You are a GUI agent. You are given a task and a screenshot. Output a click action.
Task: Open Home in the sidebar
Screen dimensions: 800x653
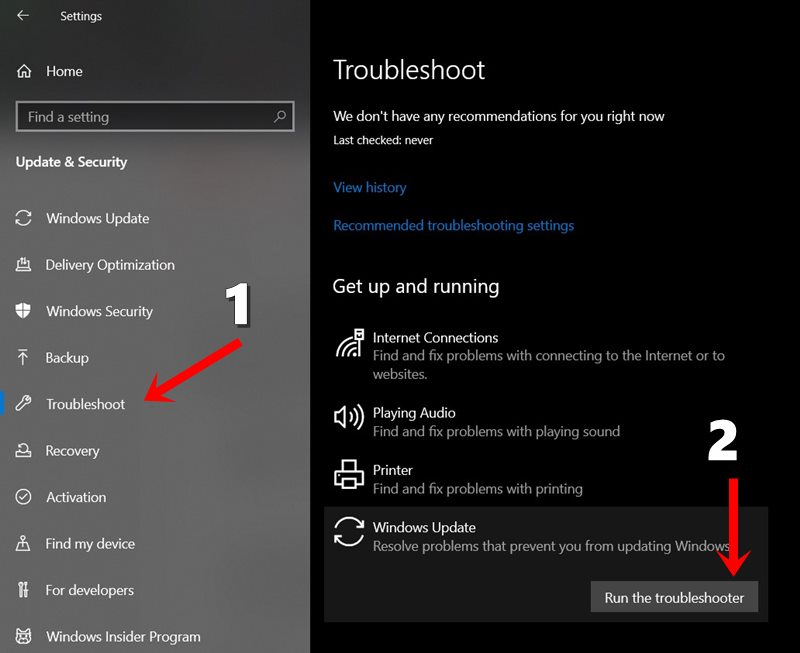click(64, 71)
